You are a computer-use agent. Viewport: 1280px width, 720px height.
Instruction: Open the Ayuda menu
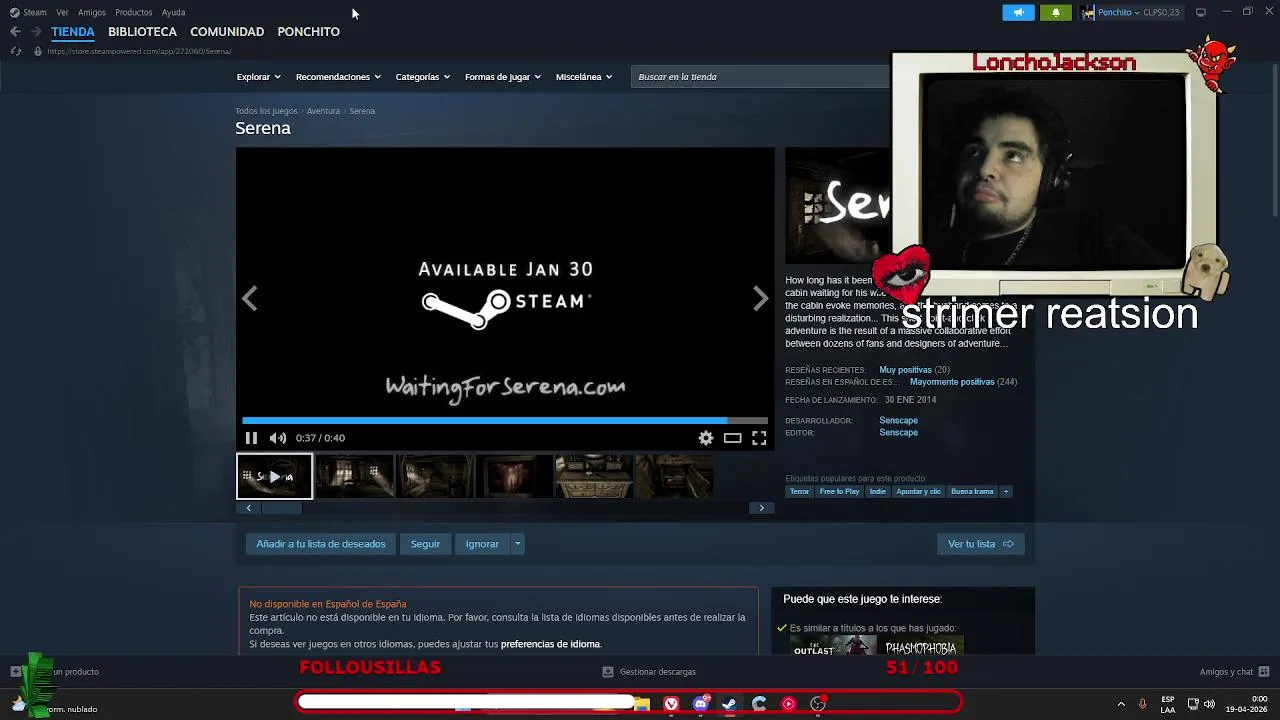[x=173, y=12]
